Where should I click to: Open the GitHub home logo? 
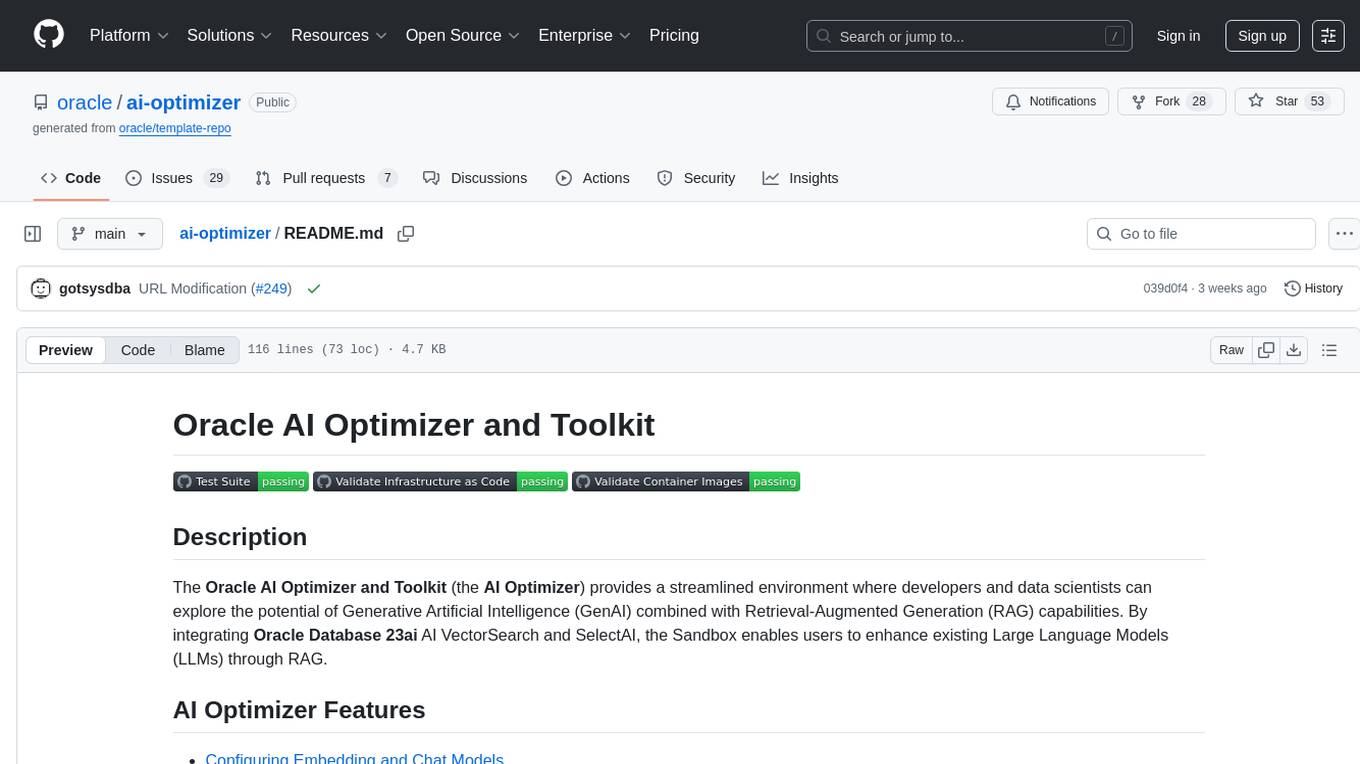49,35
